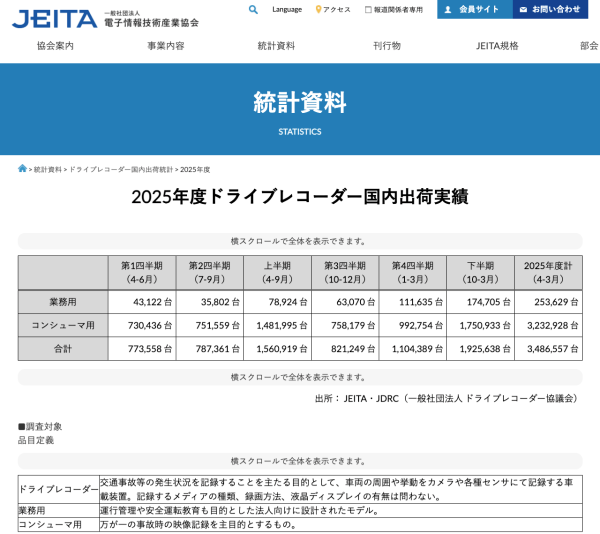Click the ドライブレコーダー definition row label
This screenshot has width=600, height=534.
[x=59, y=489]
